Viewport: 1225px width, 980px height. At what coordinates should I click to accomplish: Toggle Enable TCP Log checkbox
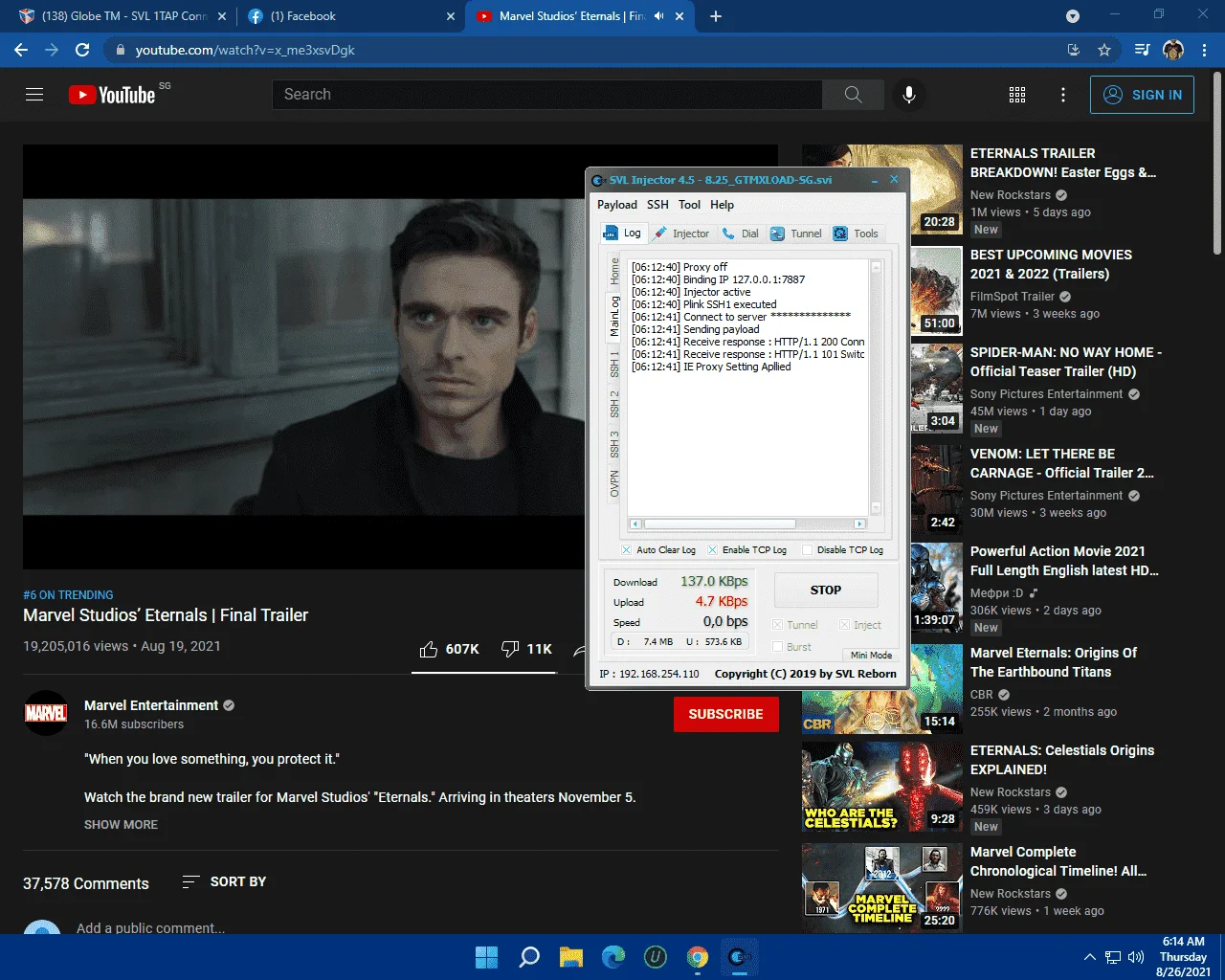(712, 549)
